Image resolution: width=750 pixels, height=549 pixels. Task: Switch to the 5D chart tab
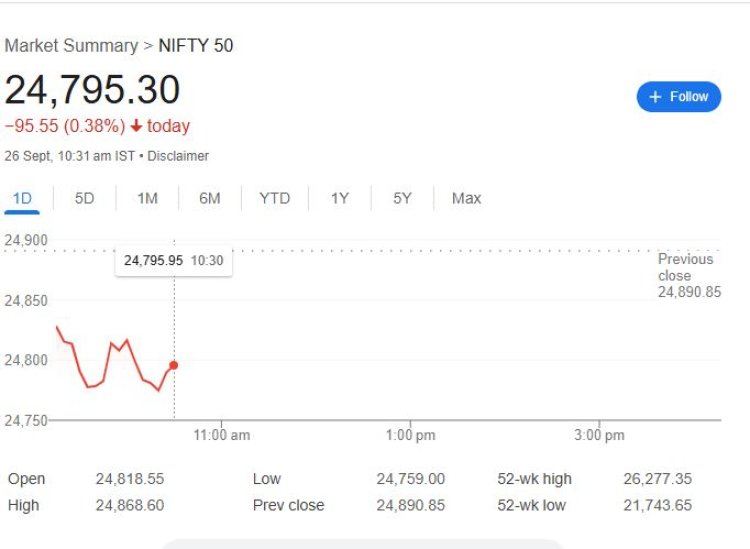[84, 198]
